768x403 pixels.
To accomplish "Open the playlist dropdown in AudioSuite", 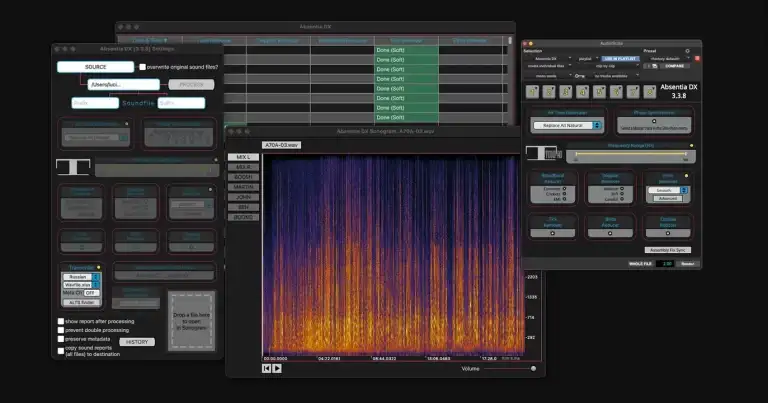I will click(x=588, y=59).
